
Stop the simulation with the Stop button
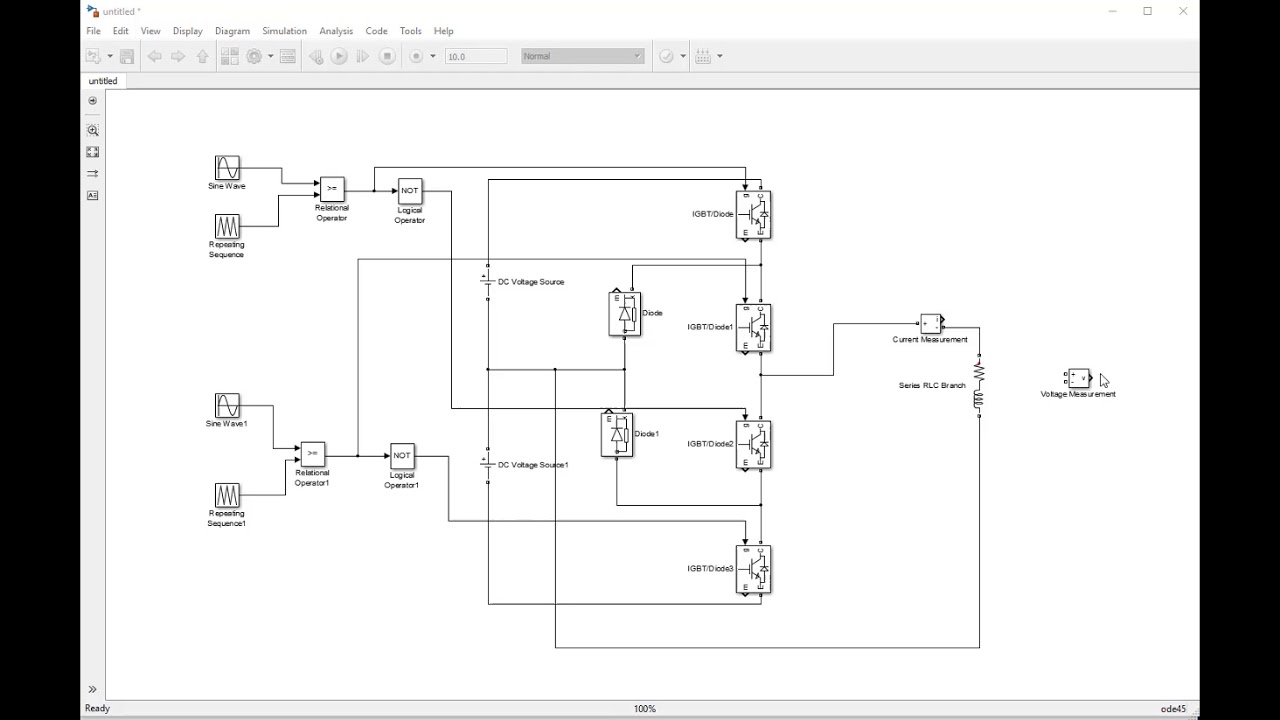388,56
